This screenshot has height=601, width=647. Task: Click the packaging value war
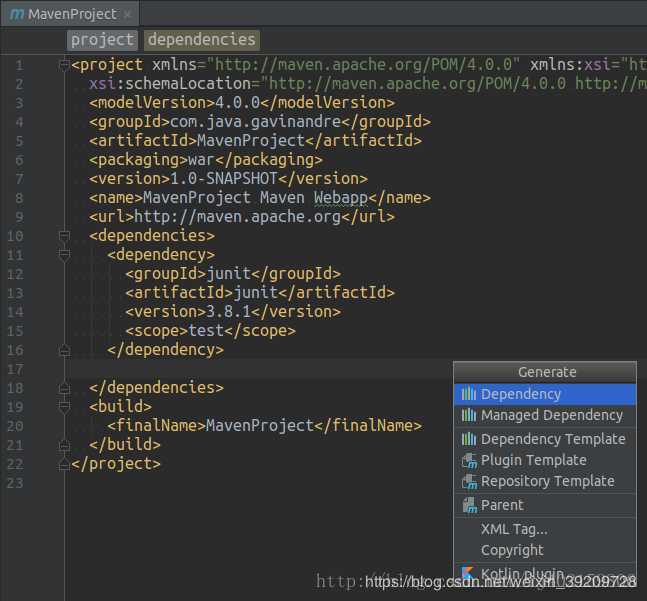(201, 160)
